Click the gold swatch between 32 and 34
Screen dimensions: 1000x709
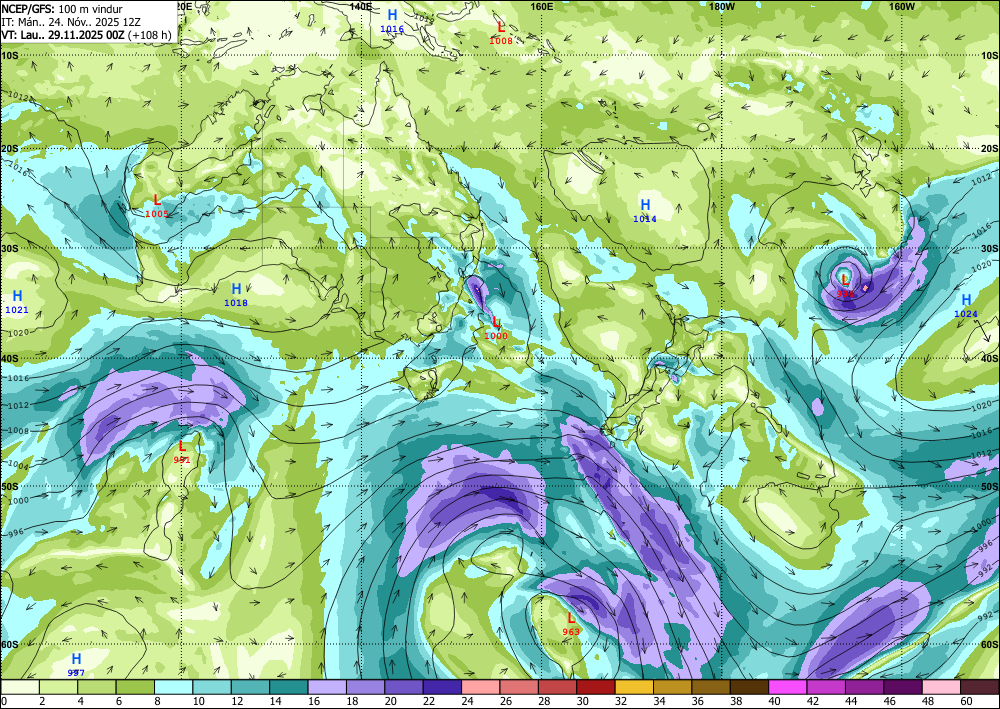[634, 687]
